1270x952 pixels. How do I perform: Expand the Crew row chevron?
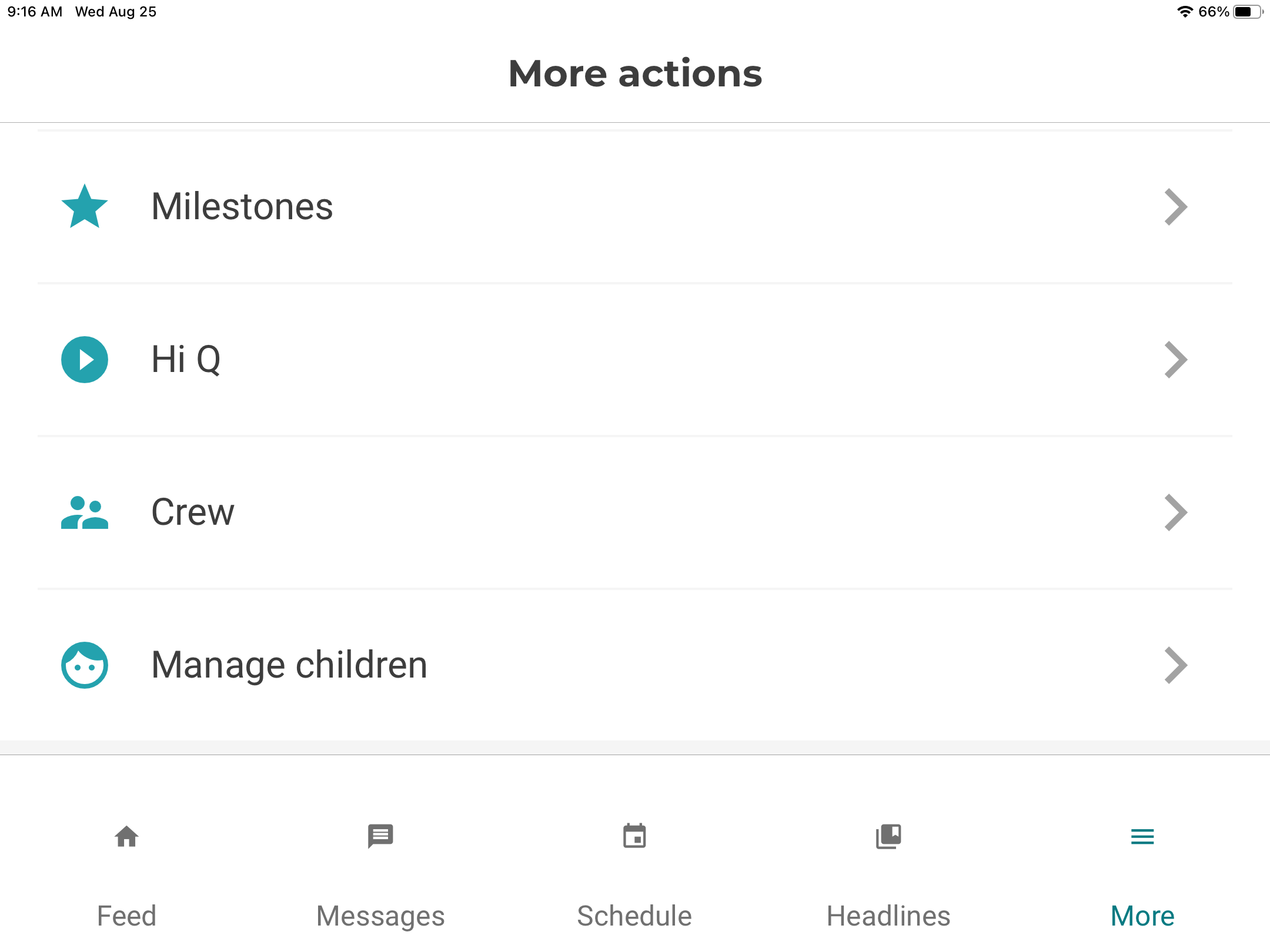(1176, 512)
